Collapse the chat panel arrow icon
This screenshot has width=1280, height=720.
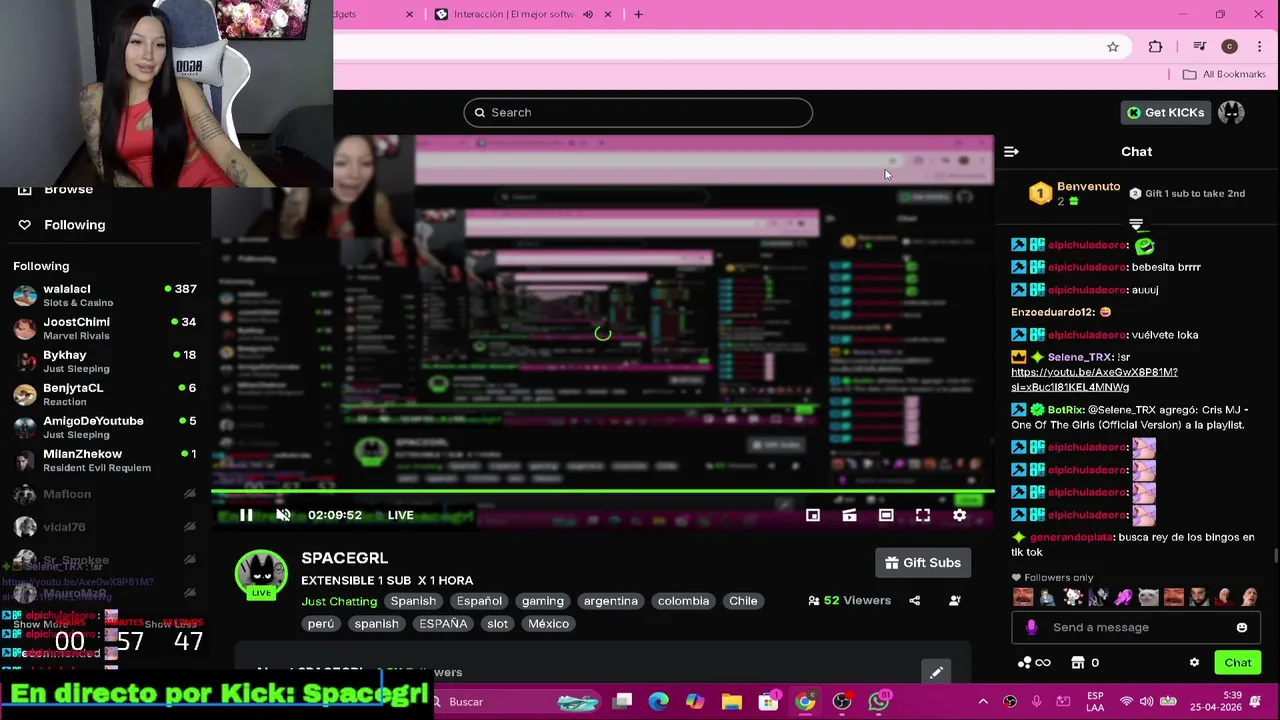pyautogui.click(x=1011, y=152)
